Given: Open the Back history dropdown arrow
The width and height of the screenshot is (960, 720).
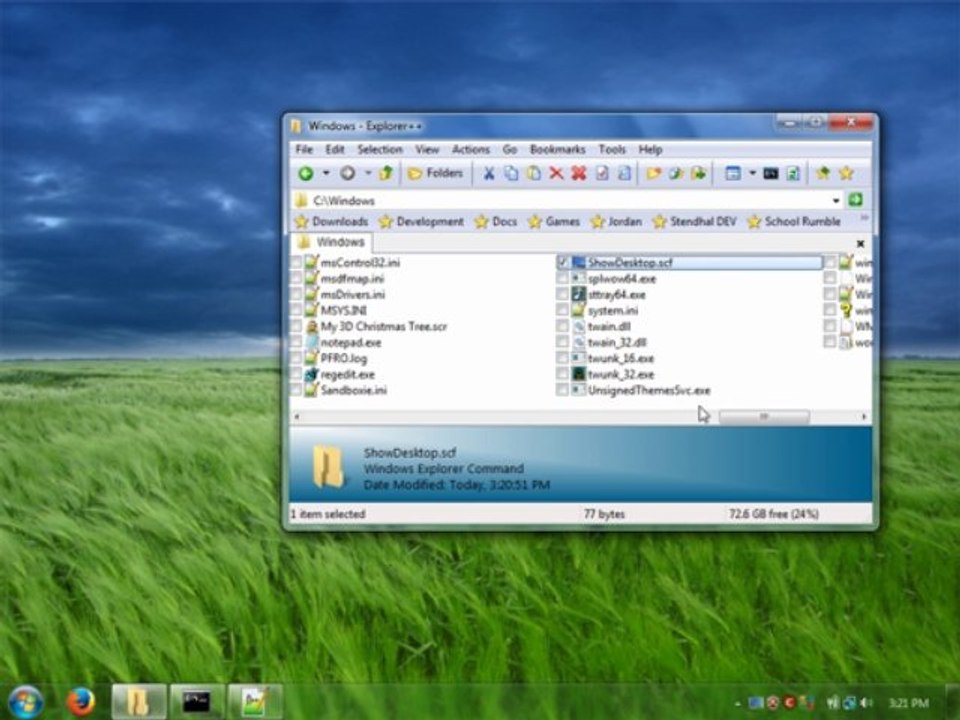Looking at the screenshot, I should click(x=326, y=173).
